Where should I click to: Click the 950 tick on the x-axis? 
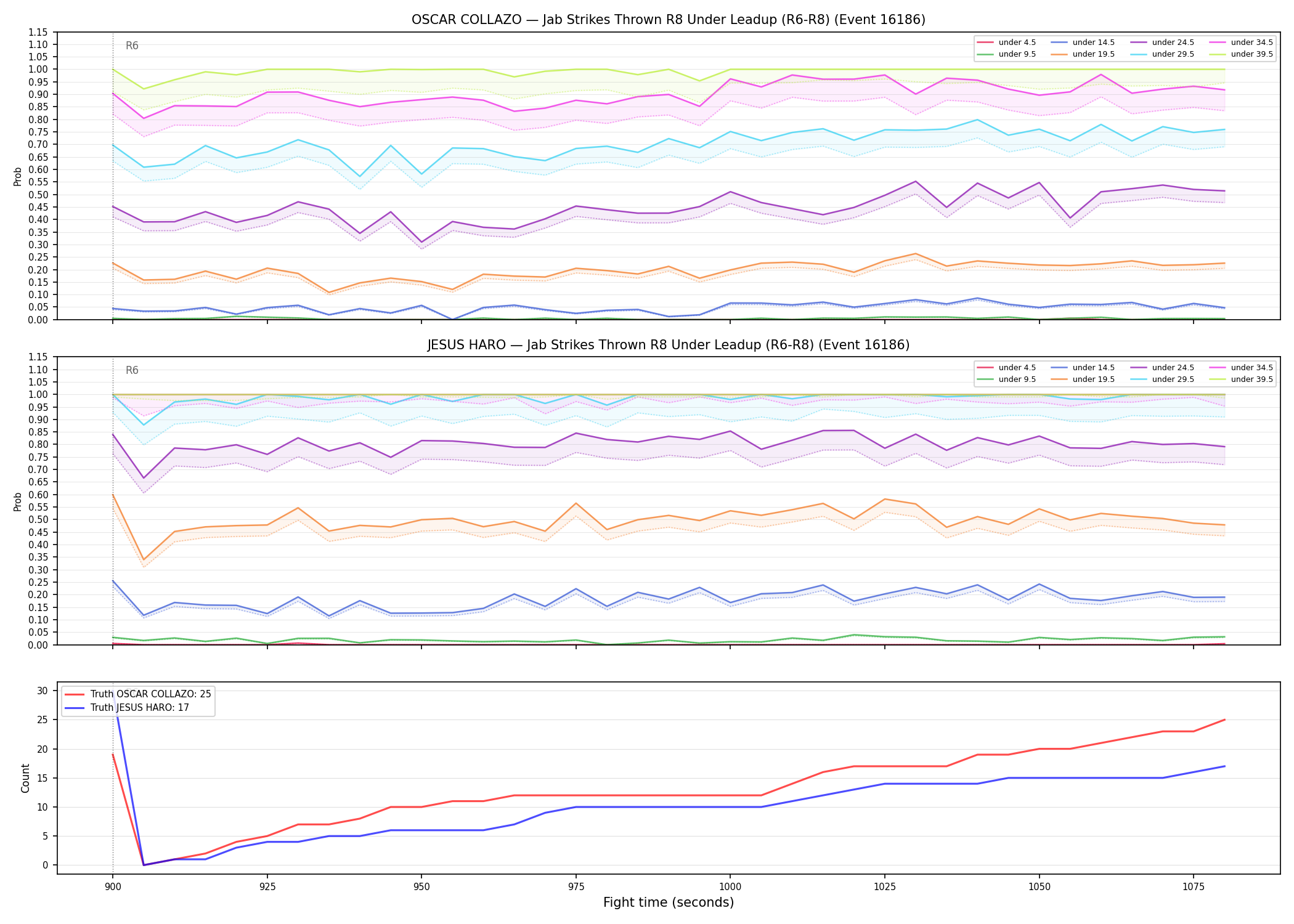[x=421, y=887]
